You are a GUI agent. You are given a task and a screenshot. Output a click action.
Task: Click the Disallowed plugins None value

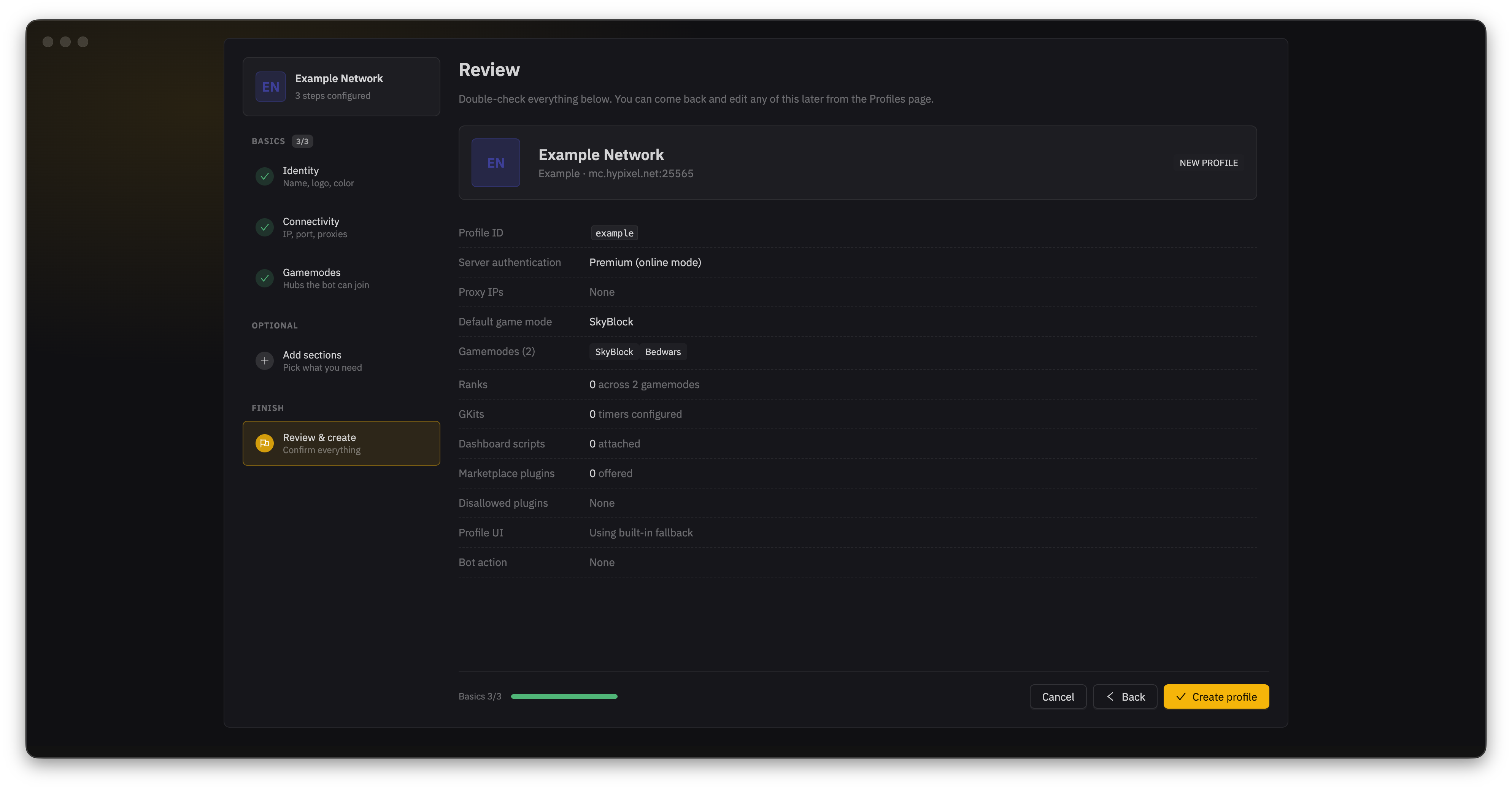(602, 503)
